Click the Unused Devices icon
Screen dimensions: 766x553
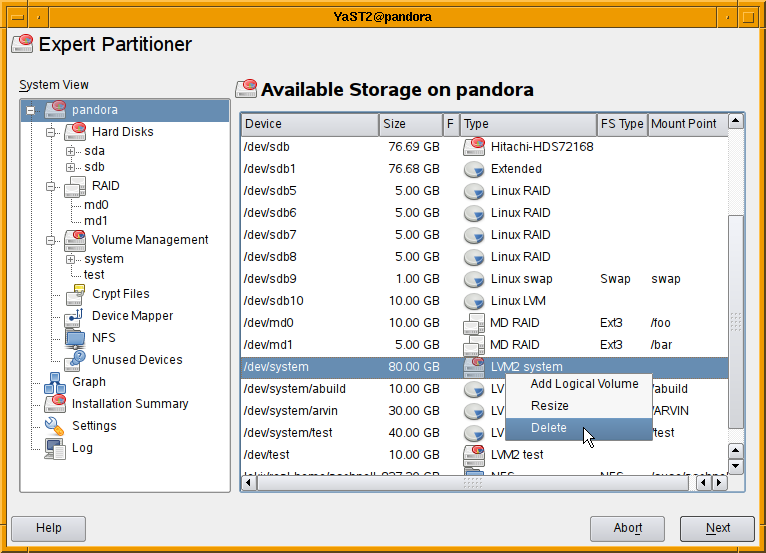pyautogui.click(x=75, y=360)
